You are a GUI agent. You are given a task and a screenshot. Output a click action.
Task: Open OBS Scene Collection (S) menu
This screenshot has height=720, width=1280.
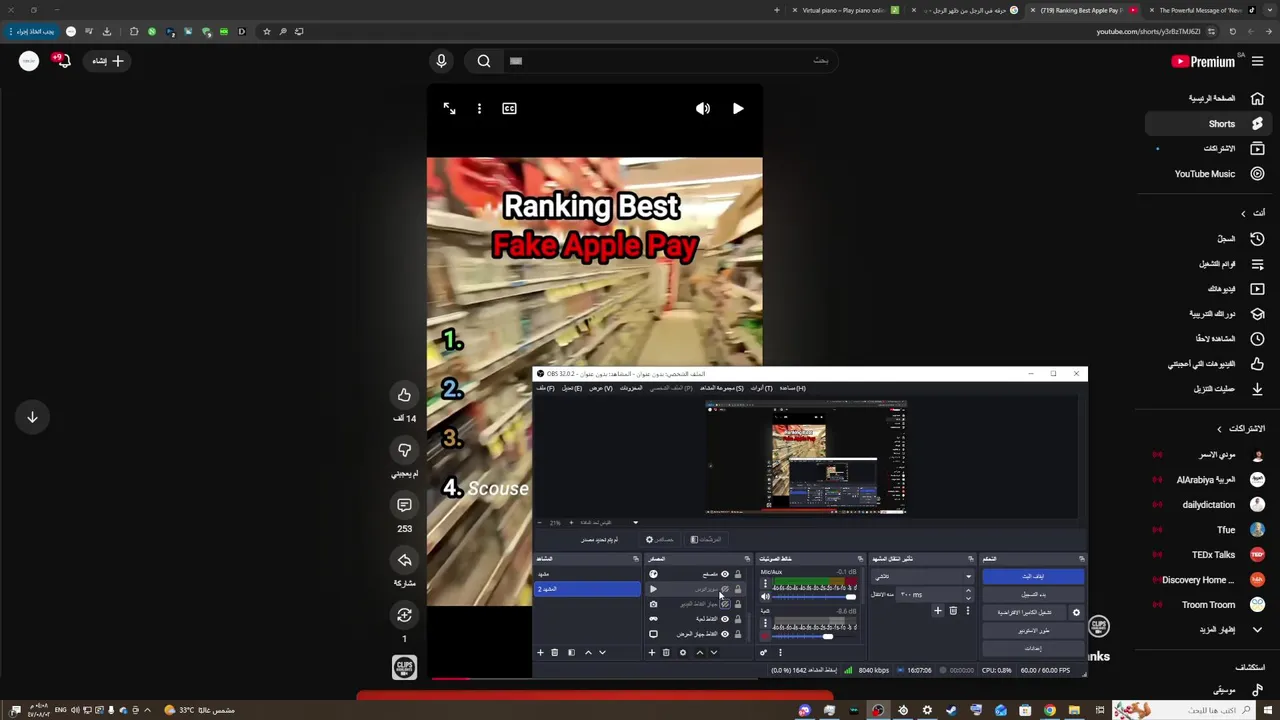[x=722, y=388]
